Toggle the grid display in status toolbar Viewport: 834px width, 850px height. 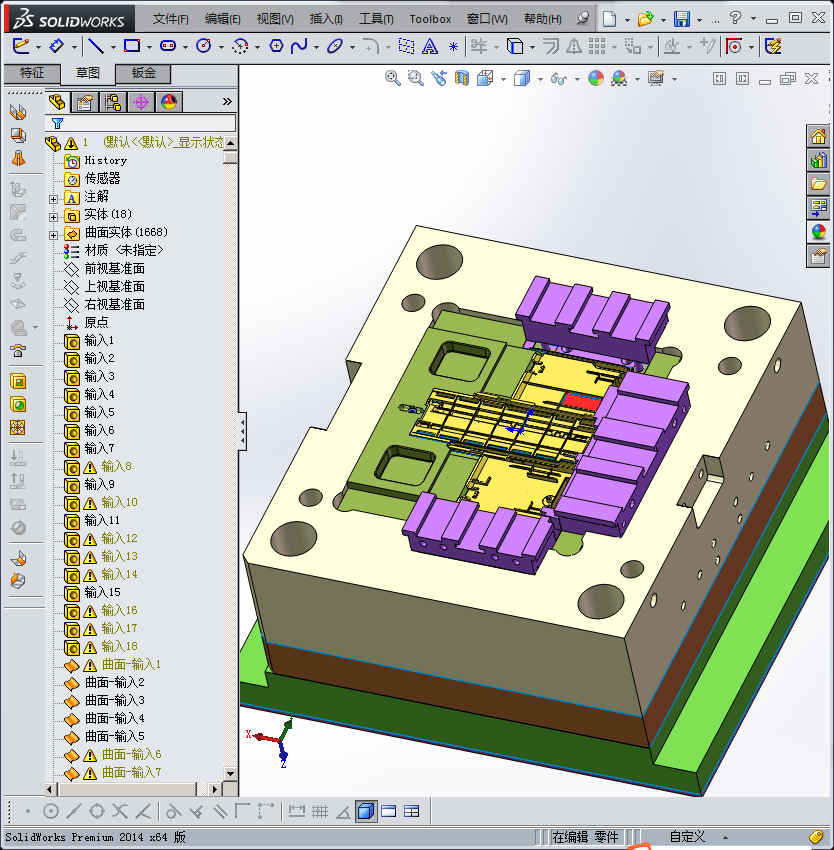point(320,812)
